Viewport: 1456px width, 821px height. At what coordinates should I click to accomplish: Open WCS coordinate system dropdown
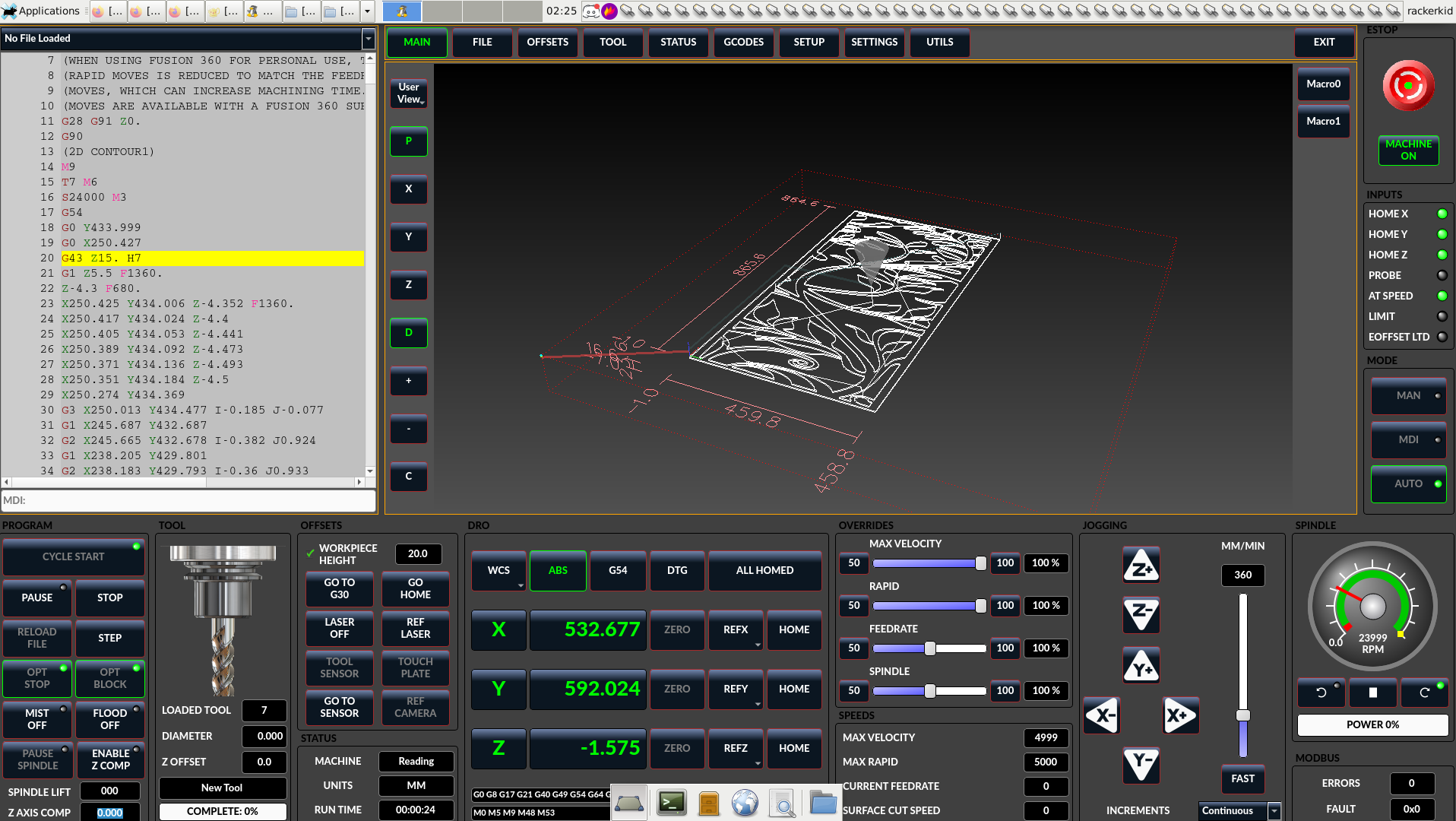point(499,571)
